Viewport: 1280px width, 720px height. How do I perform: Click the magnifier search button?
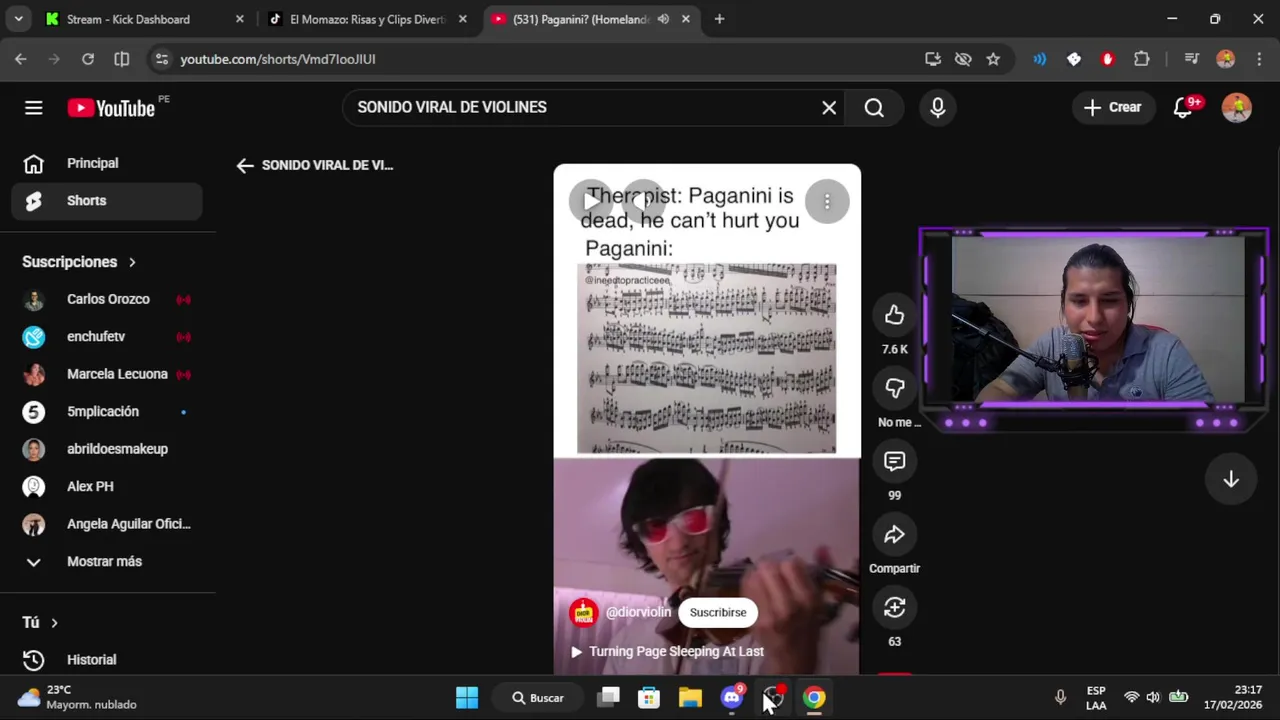tap(874, 107)
